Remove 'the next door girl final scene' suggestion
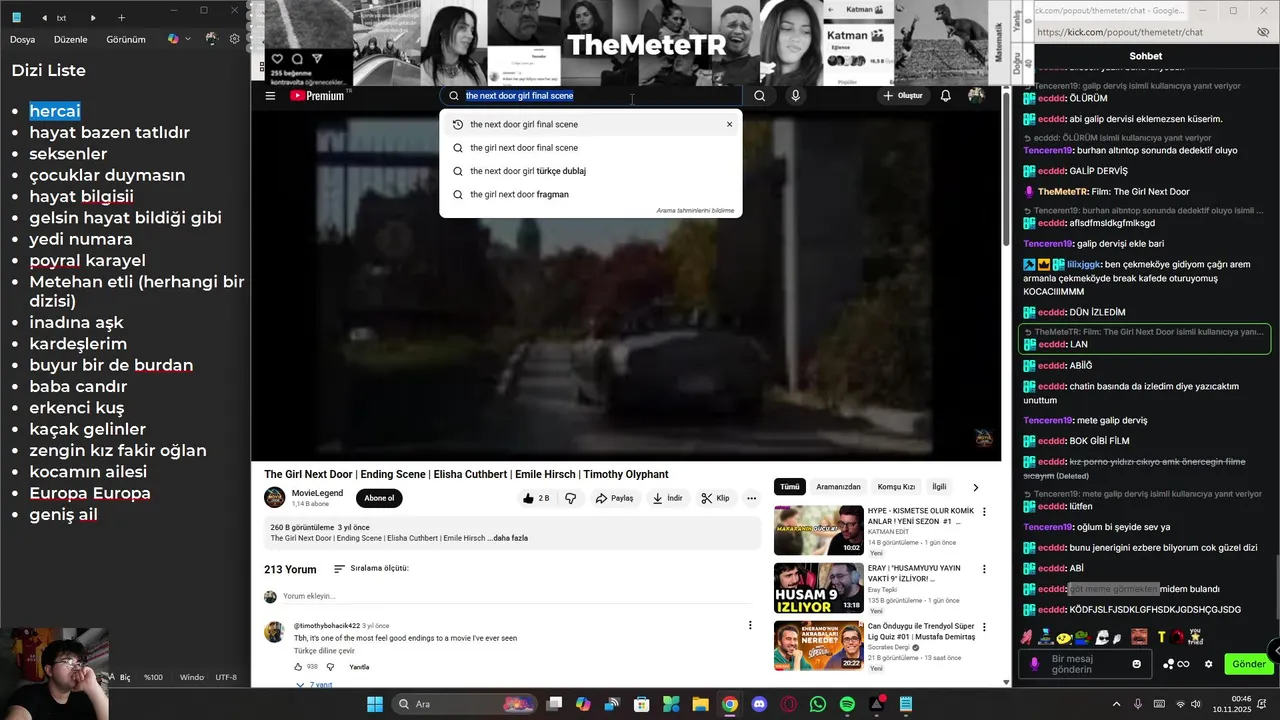The height and width of the screenshot is (720, 1280). tap(729, 125)
